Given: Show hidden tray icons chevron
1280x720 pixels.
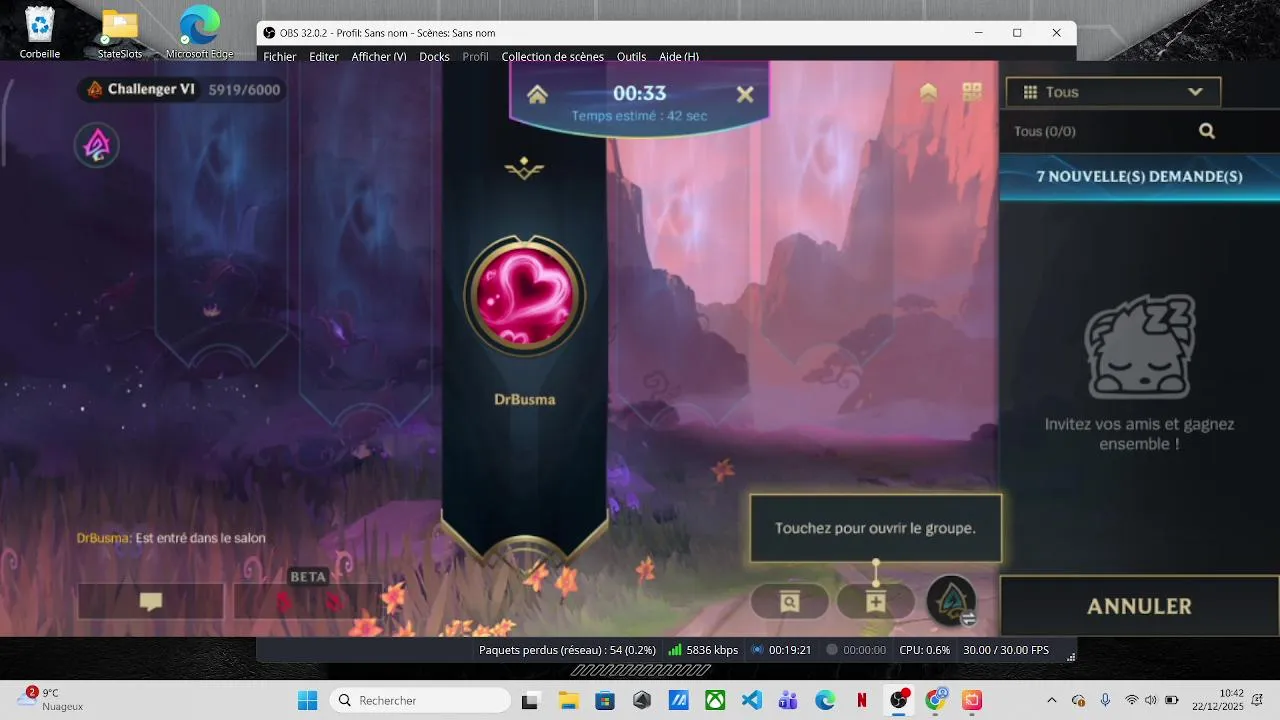Looking at the screenshot, I should click(1051, 700).
